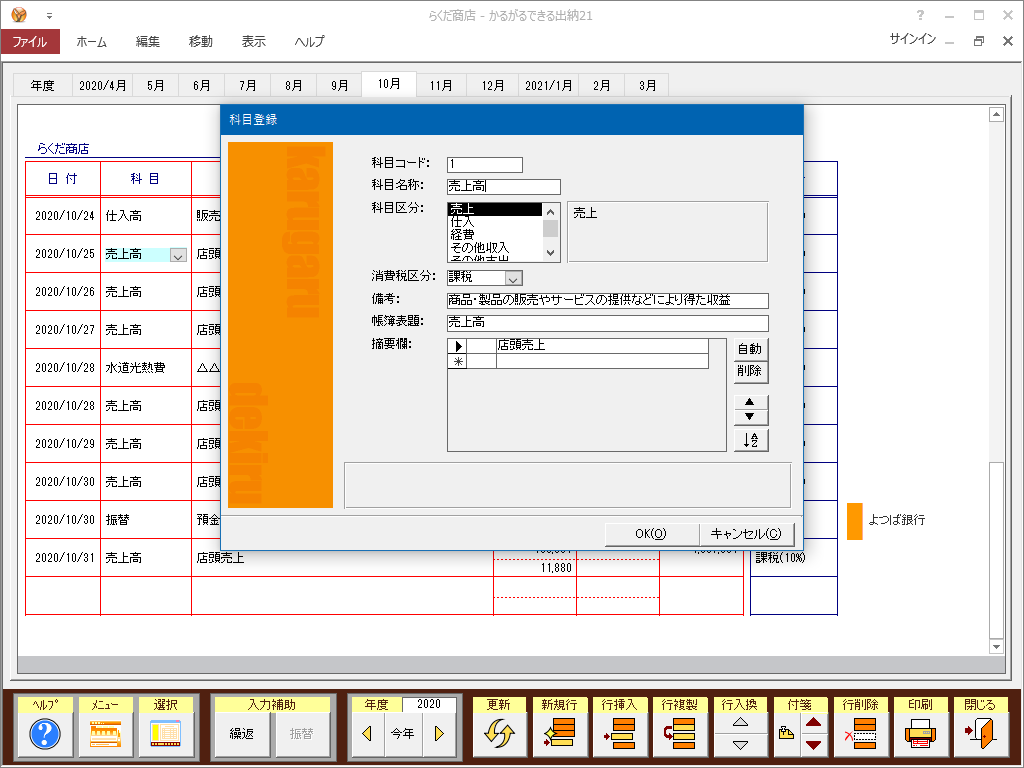1024x768 pixels.
Task: Click the 繰返 input assist button
Action: pyautogui.click(x=242, y=734)
